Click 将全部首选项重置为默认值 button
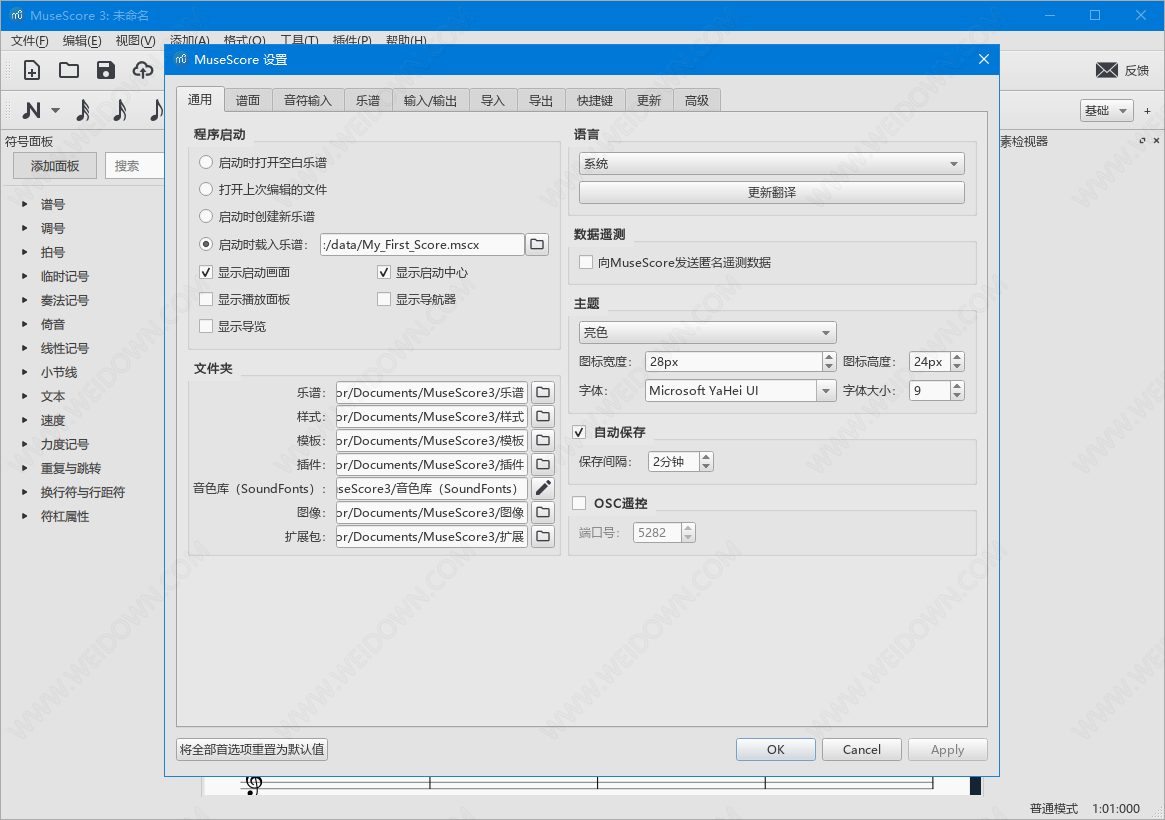 tap(252, 749)
